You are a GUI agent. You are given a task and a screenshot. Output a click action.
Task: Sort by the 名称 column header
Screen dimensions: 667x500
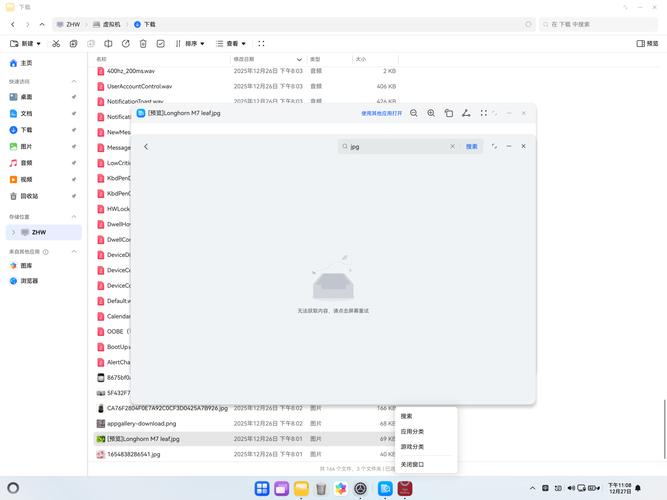pyautogui.click(x=101, y=59)
